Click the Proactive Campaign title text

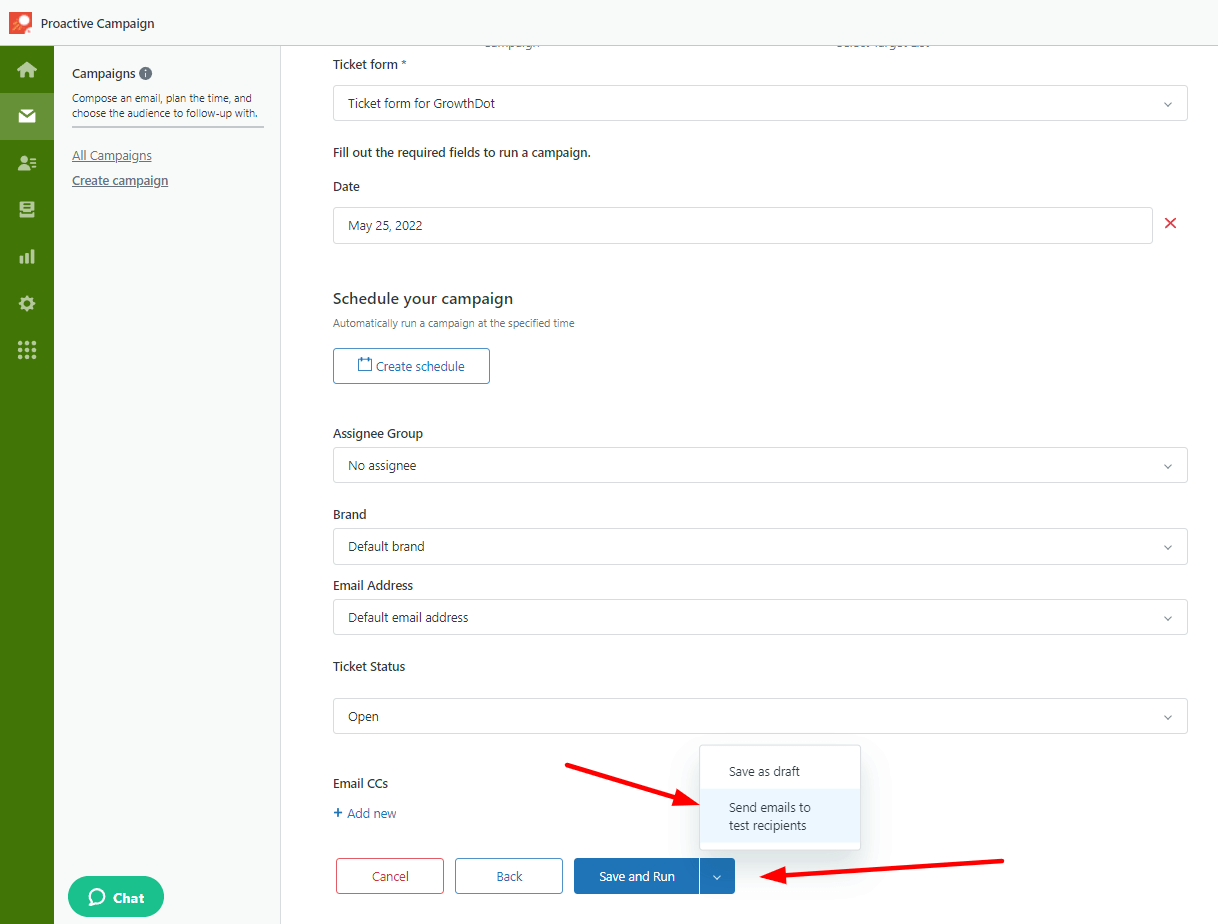[x=98, y=23]
